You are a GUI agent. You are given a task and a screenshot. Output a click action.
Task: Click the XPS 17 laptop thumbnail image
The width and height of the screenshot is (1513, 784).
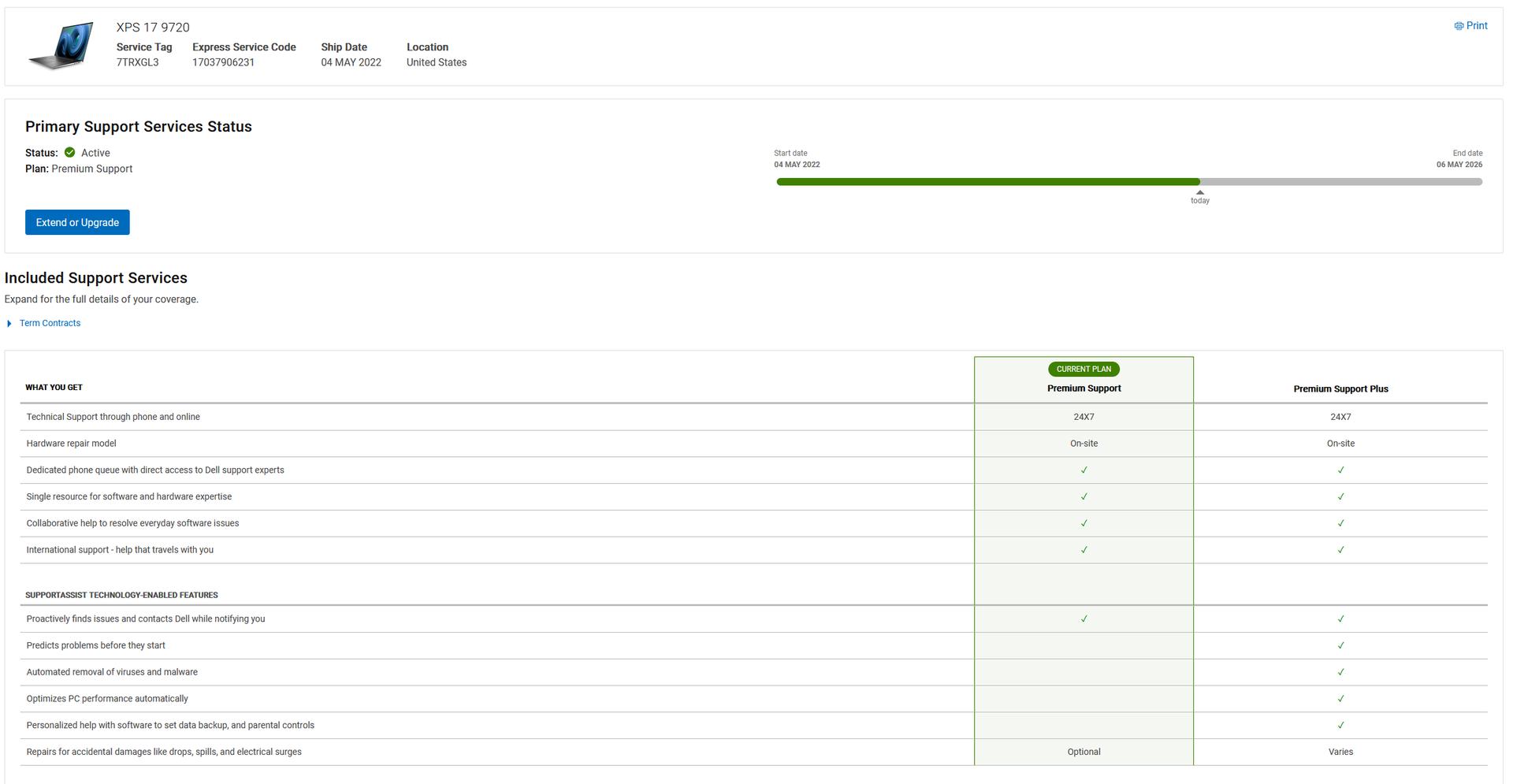click(x=61, y=46)
